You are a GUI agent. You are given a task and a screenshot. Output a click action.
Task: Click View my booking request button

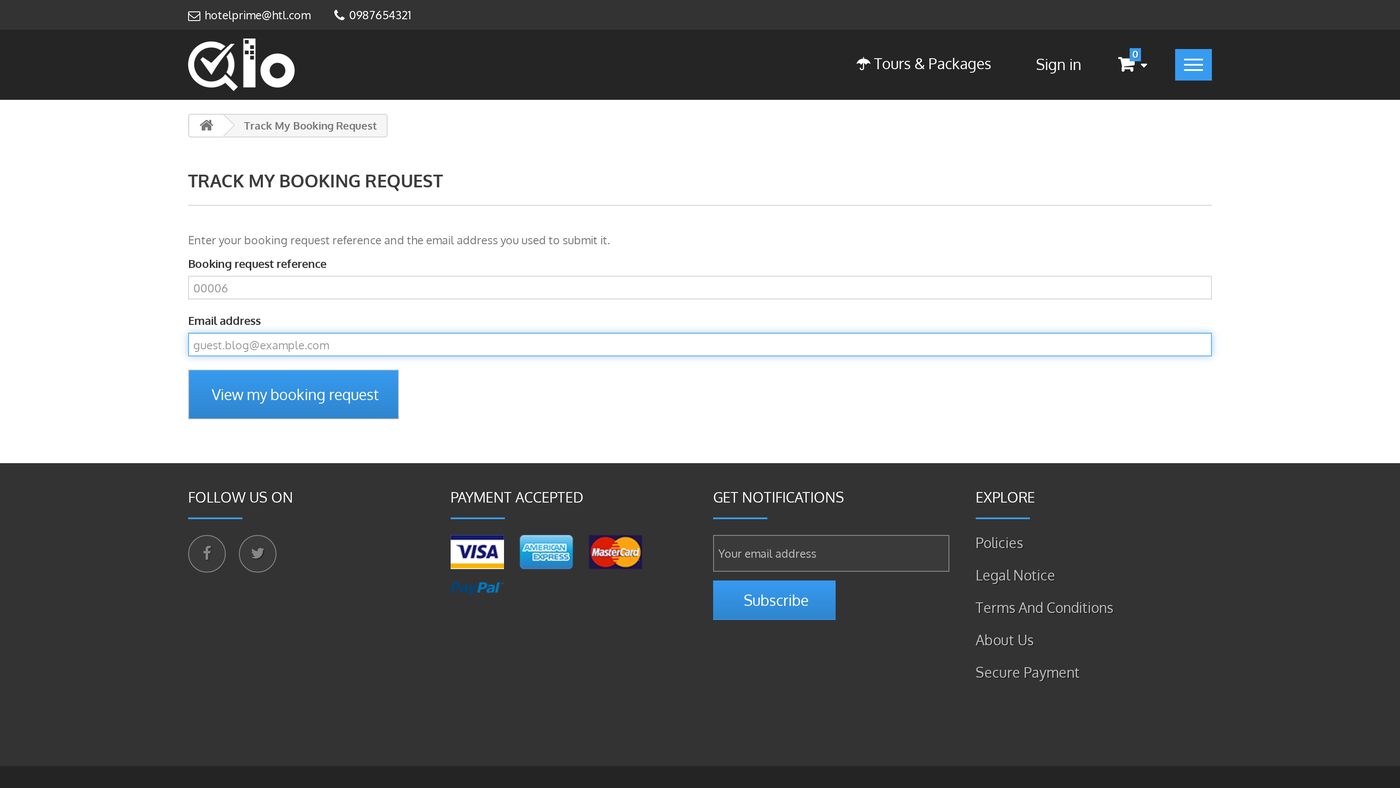pos(293,395)
